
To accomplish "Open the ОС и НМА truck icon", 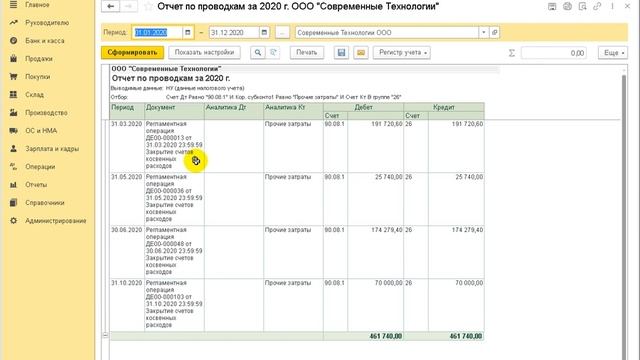I will pyautogui.click(x=13, y=131).
